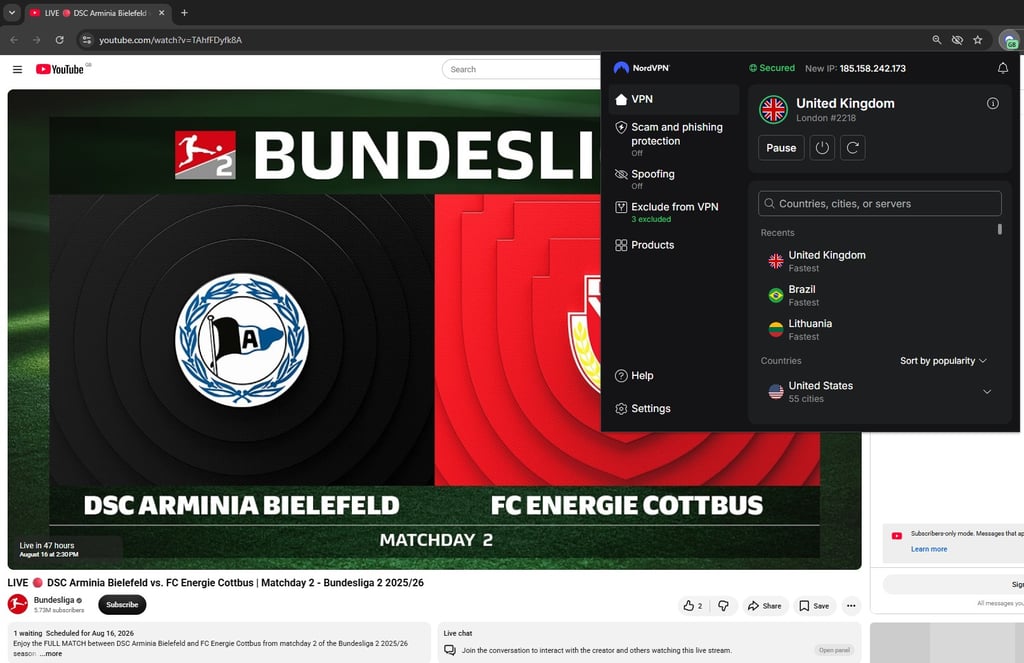Open more actions three-dot menu
1024x663 pixels.
click(851, 606)
